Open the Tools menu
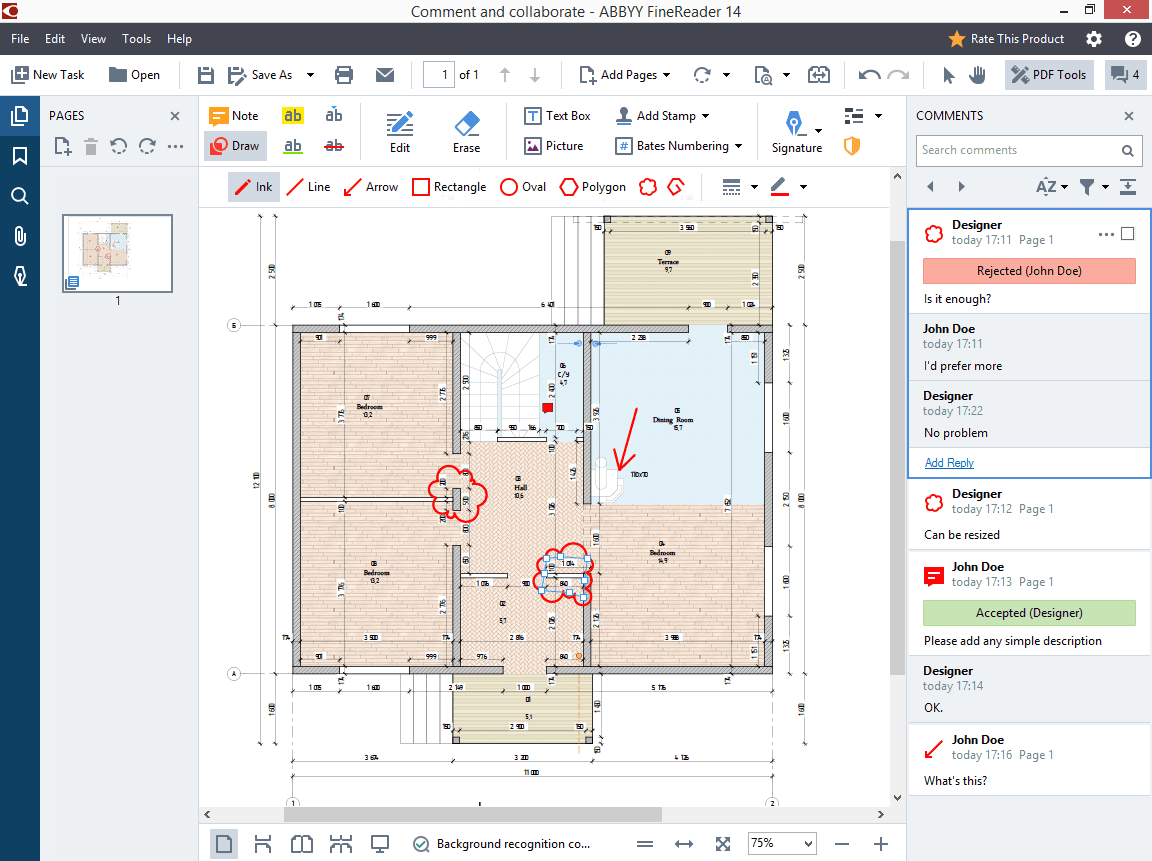 (x=137, y=39)
